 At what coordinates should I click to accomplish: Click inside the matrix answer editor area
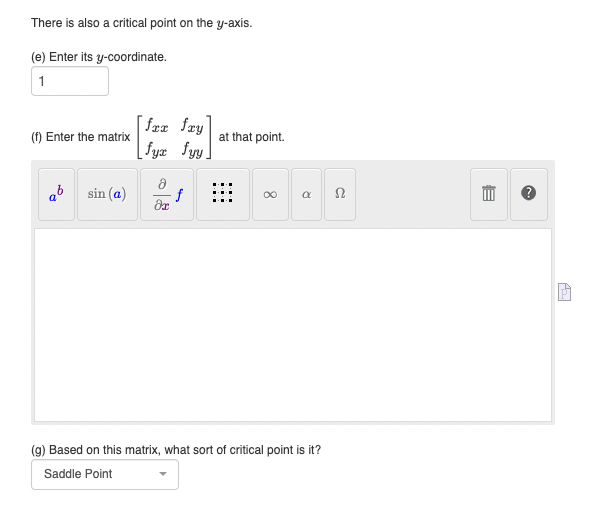(x=293, y=325)
